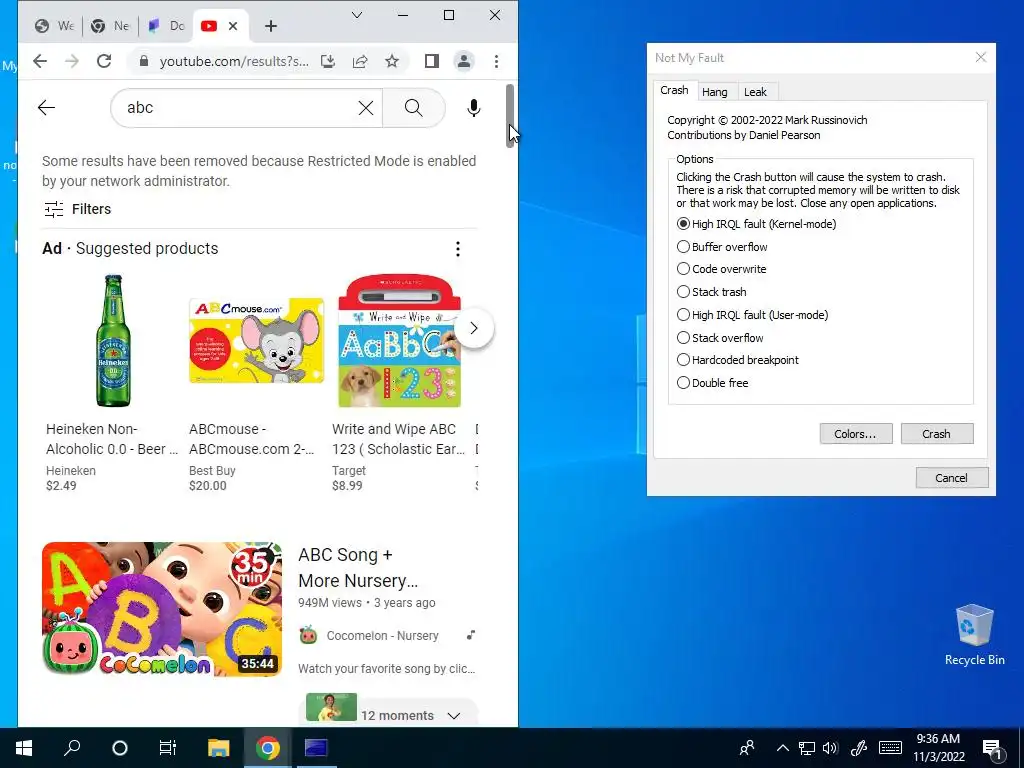Open Cortana circle icon

[x=120, y=748]
